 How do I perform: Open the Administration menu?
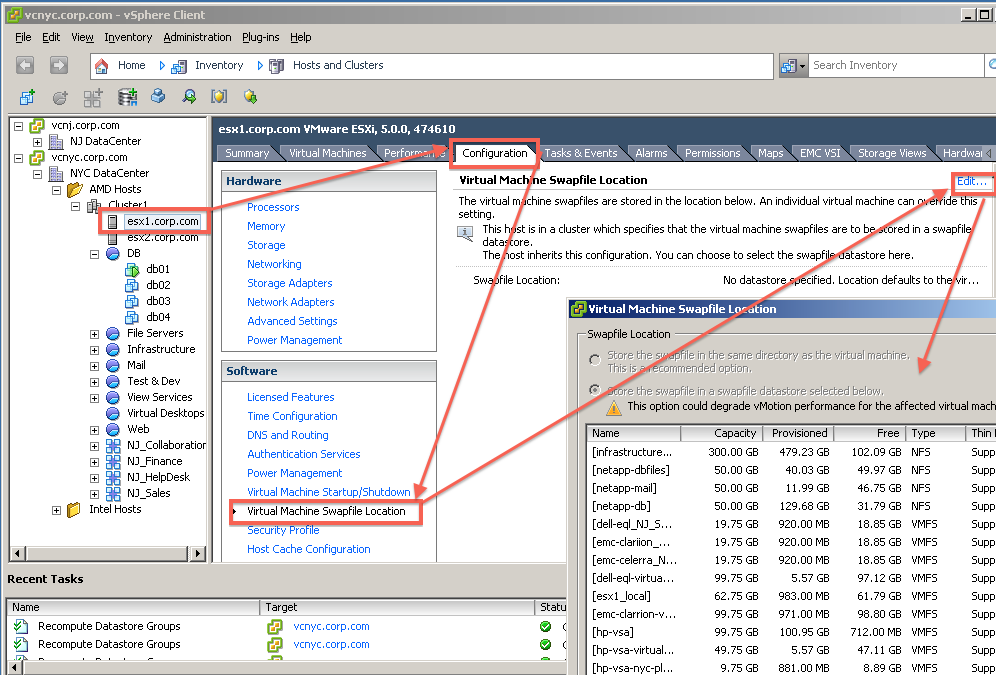point(198,37)
